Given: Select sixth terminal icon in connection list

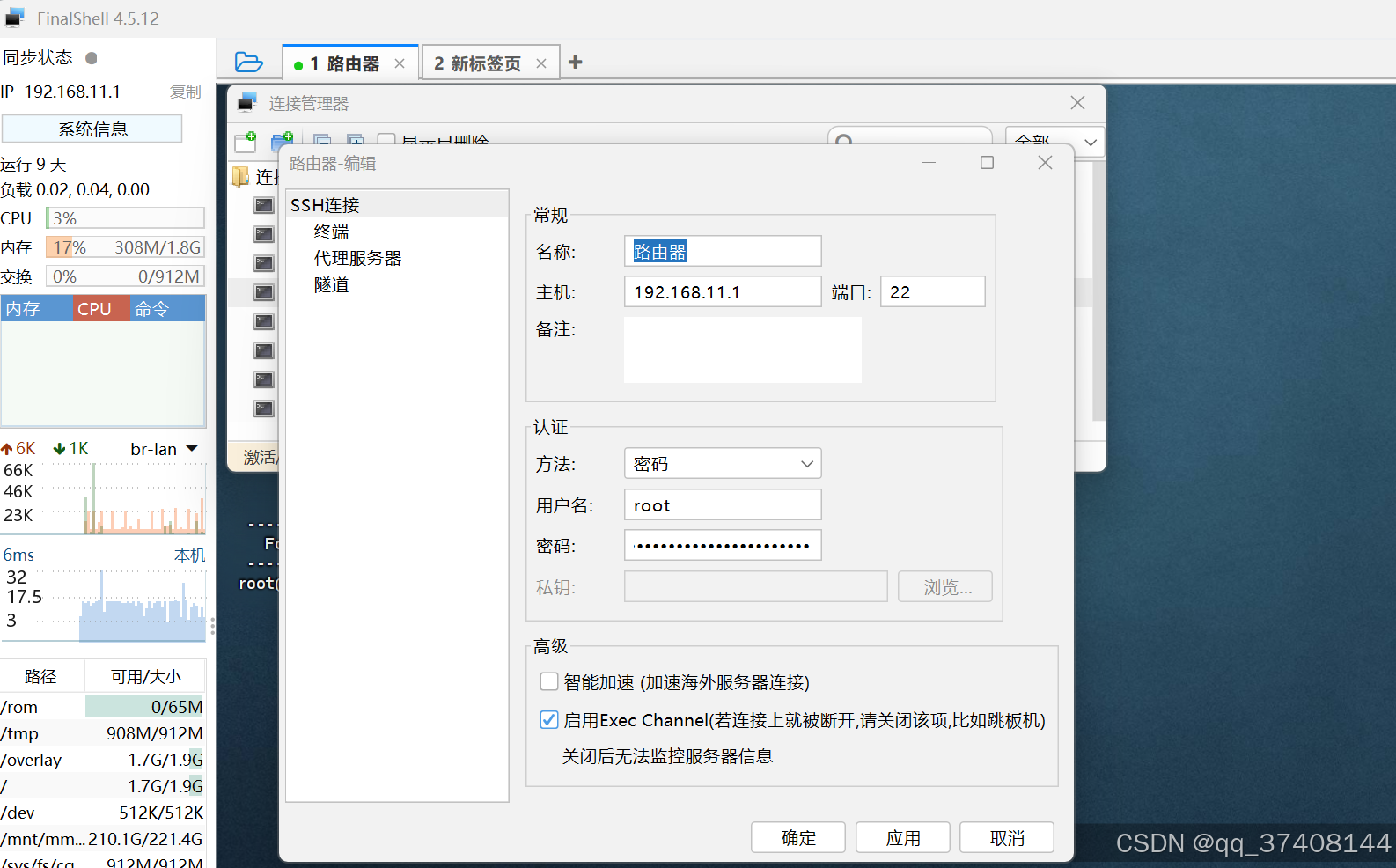Looking at the screenshot, I should tap(263, 350).
